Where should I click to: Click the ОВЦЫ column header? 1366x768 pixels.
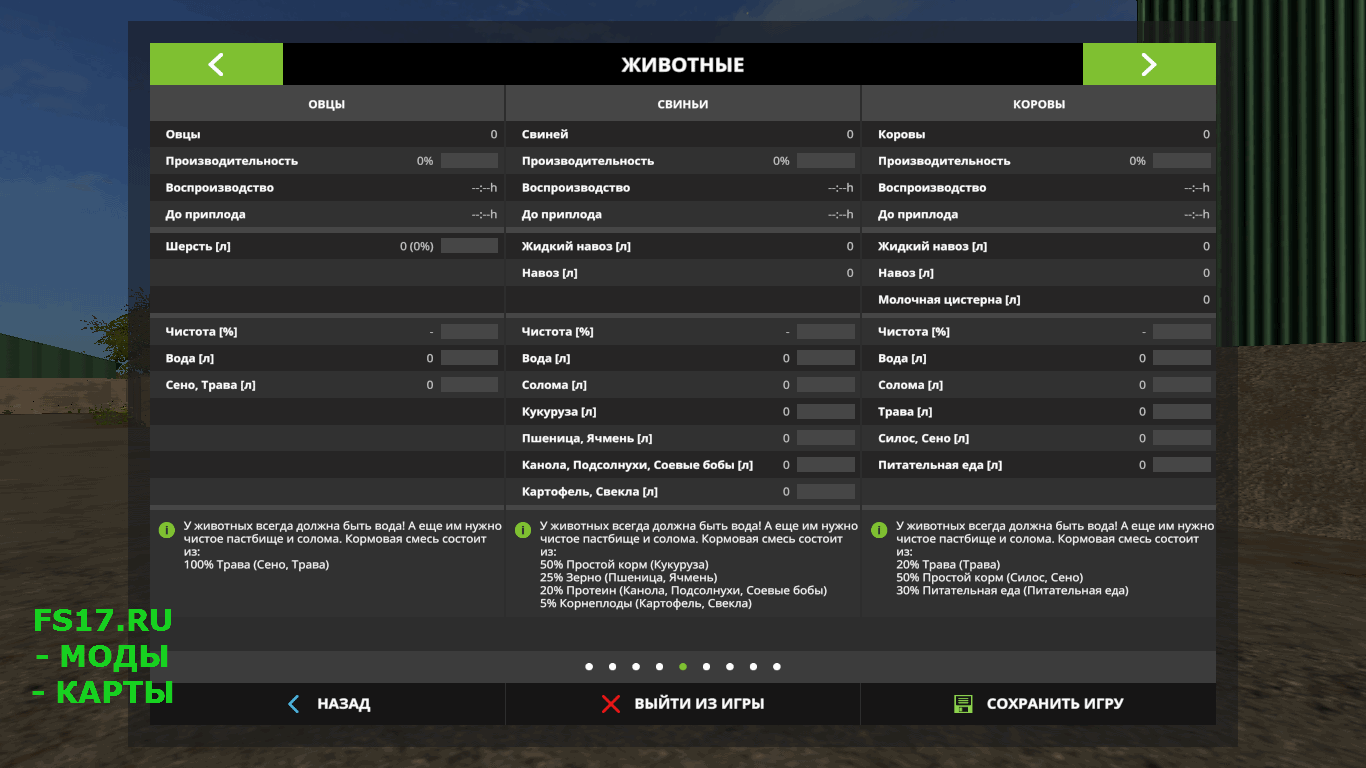click(x=327, y=104)
